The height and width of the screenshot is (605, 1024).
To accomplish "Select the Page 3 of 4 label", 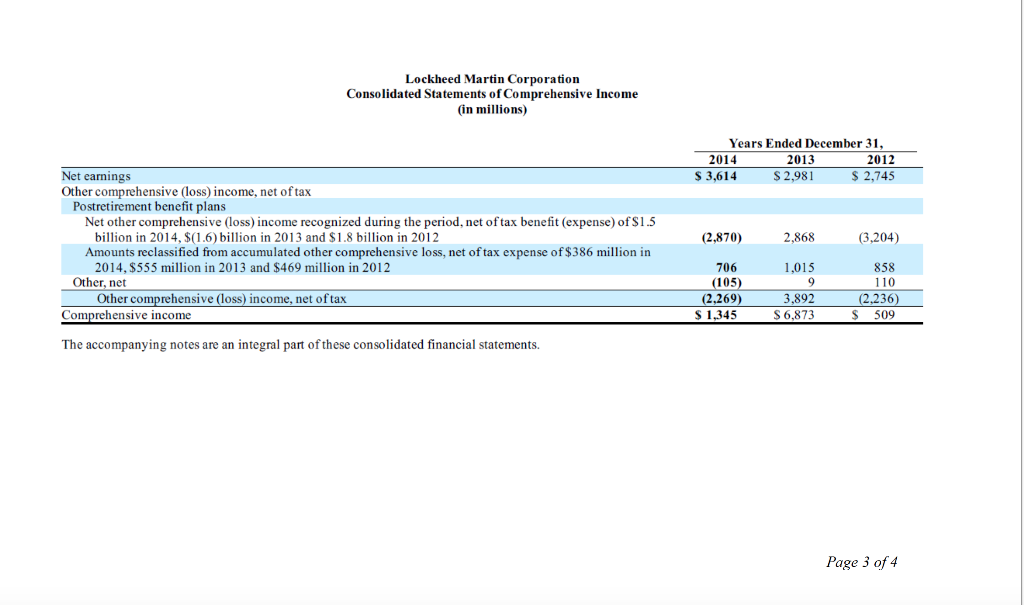I will [862, 562].
